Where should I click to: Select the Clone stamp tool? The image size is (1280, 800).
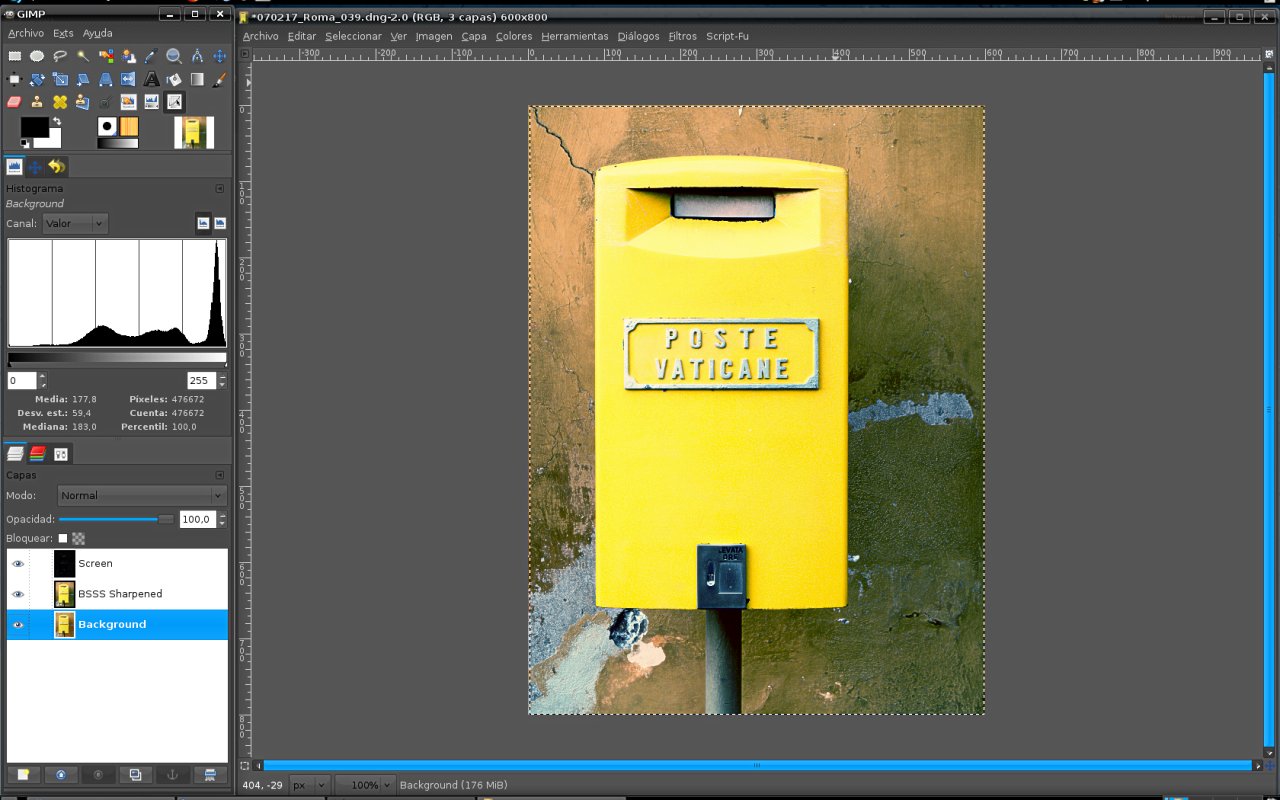pyautogui.click(x=37, y=102)
